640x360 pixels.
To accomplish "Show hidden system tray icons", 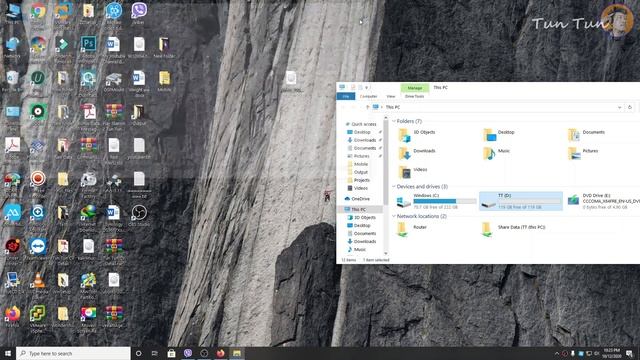I will 557,353.
